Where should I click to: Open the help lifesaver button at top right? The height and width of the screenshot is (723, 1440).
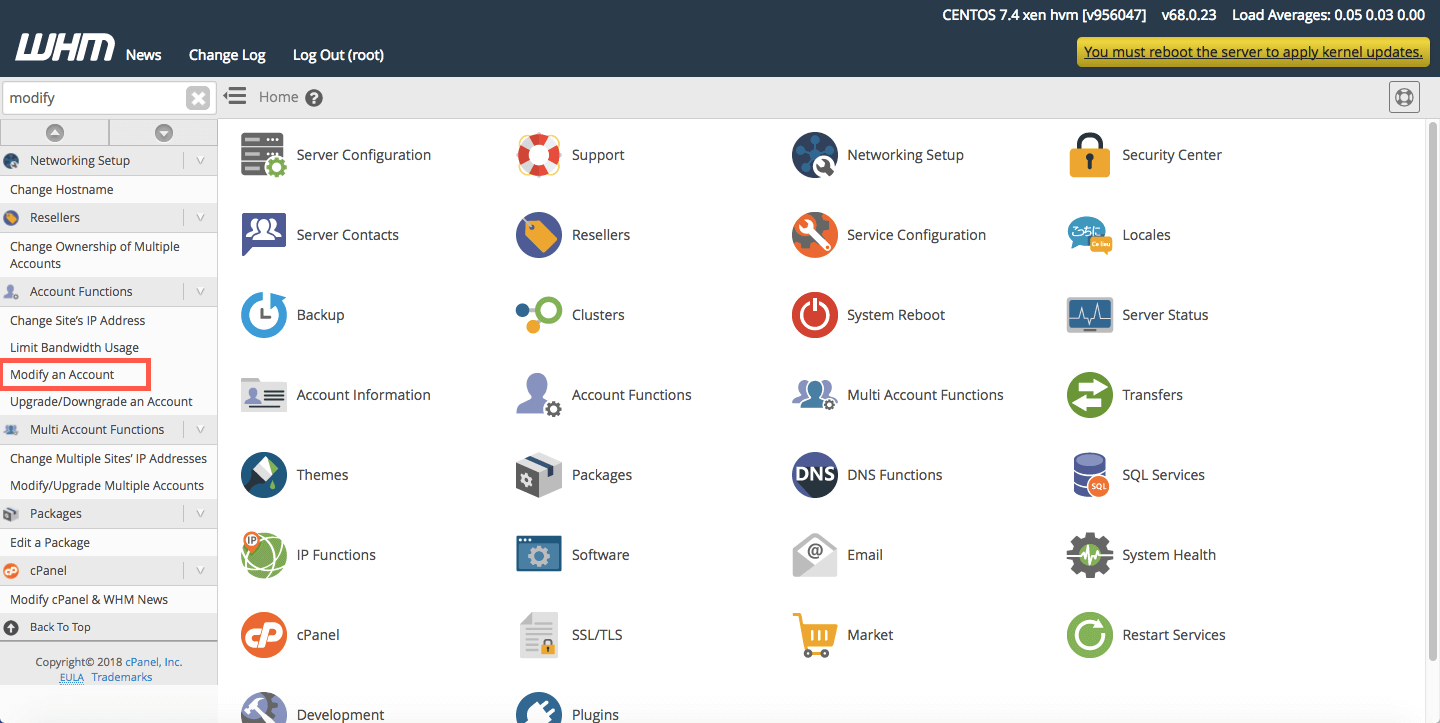1404,98
